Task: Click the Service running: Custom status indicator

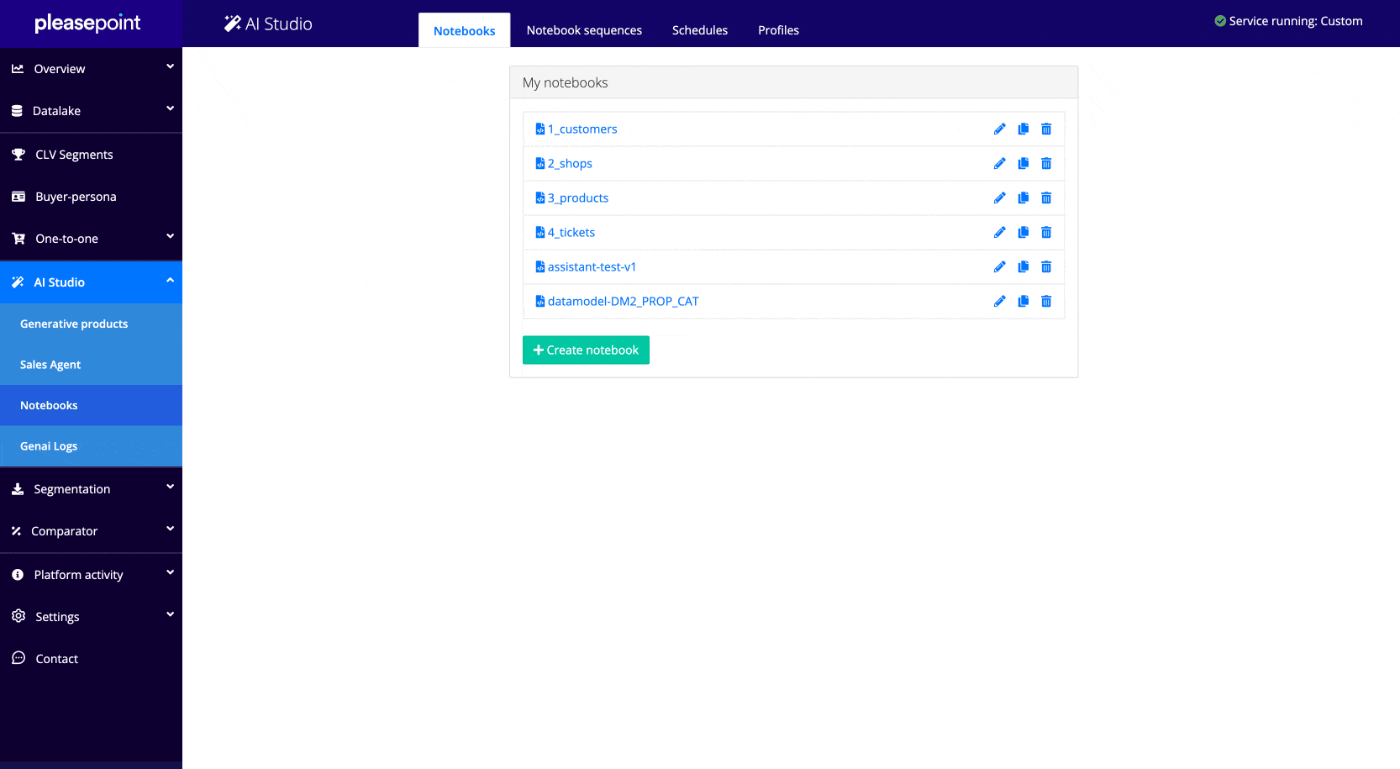Action: [x=1288, y=21]
